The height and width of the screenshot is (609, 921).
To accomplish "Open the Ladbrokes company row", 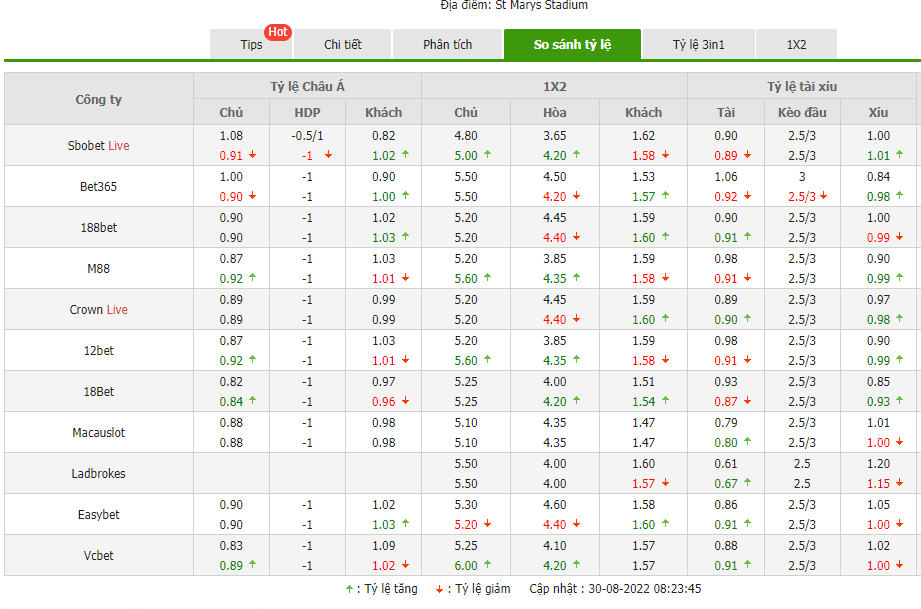I will click(x=99, y=473).
